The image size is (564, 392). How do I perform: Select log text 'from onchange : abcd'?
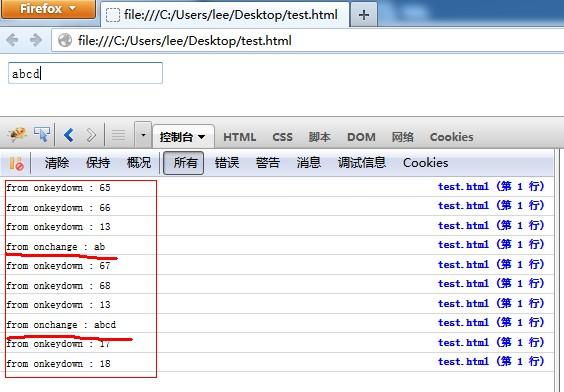[61, 325]
